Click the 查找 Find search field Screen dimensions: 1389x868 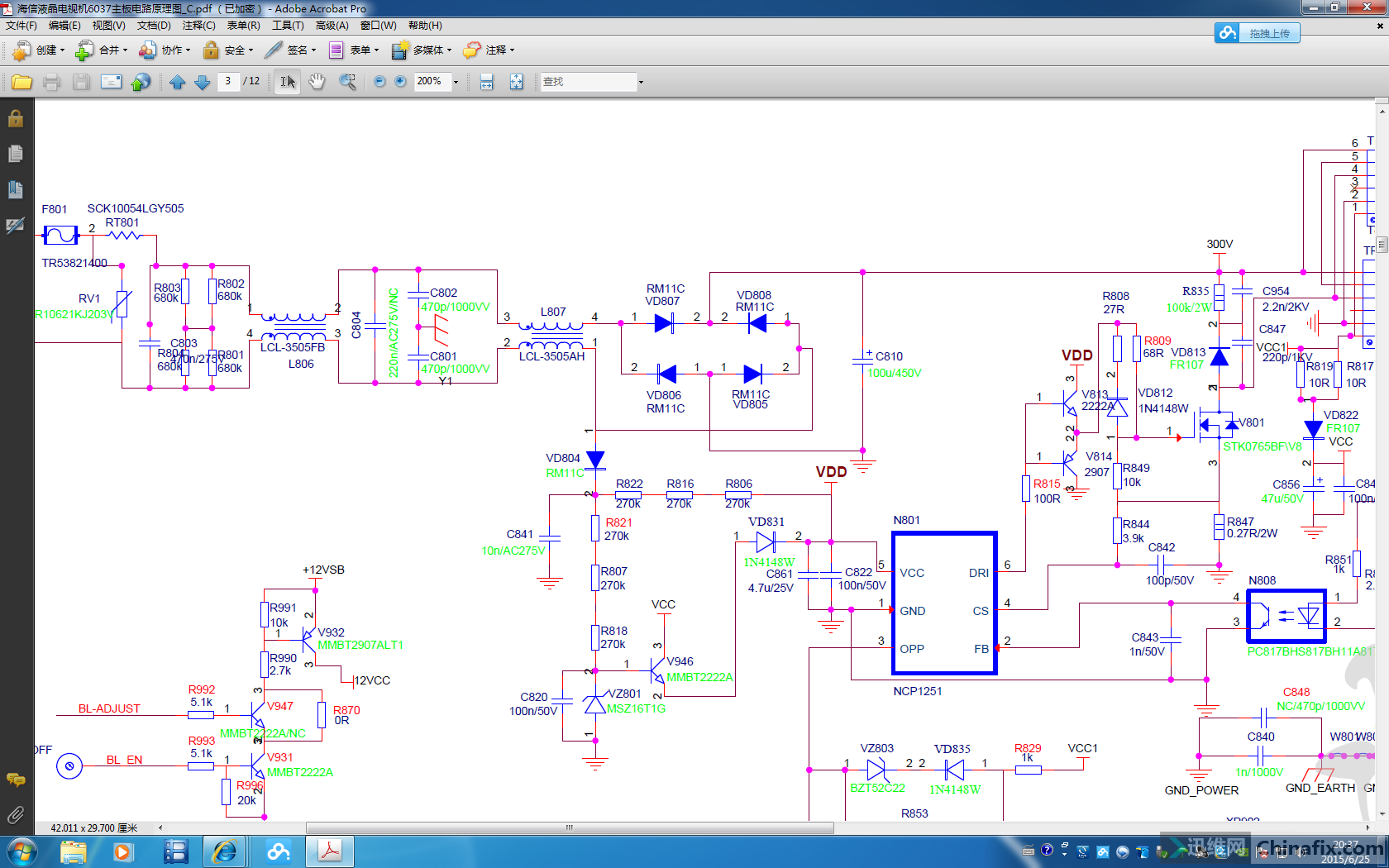[x=588, y=82]
